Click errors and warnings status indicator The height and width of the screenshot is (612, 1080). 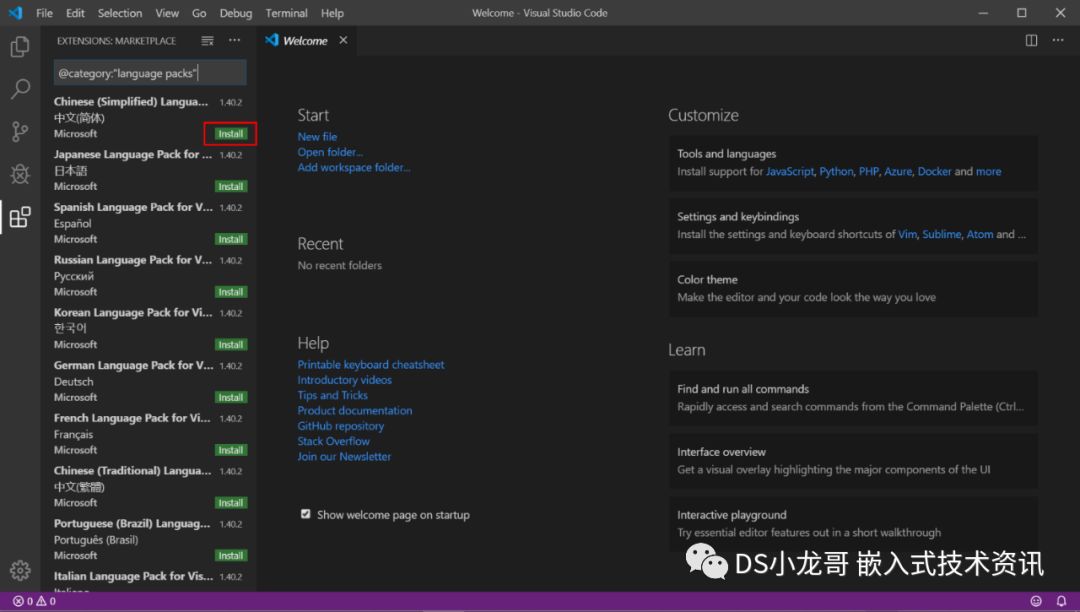click(x=34, y=601)
